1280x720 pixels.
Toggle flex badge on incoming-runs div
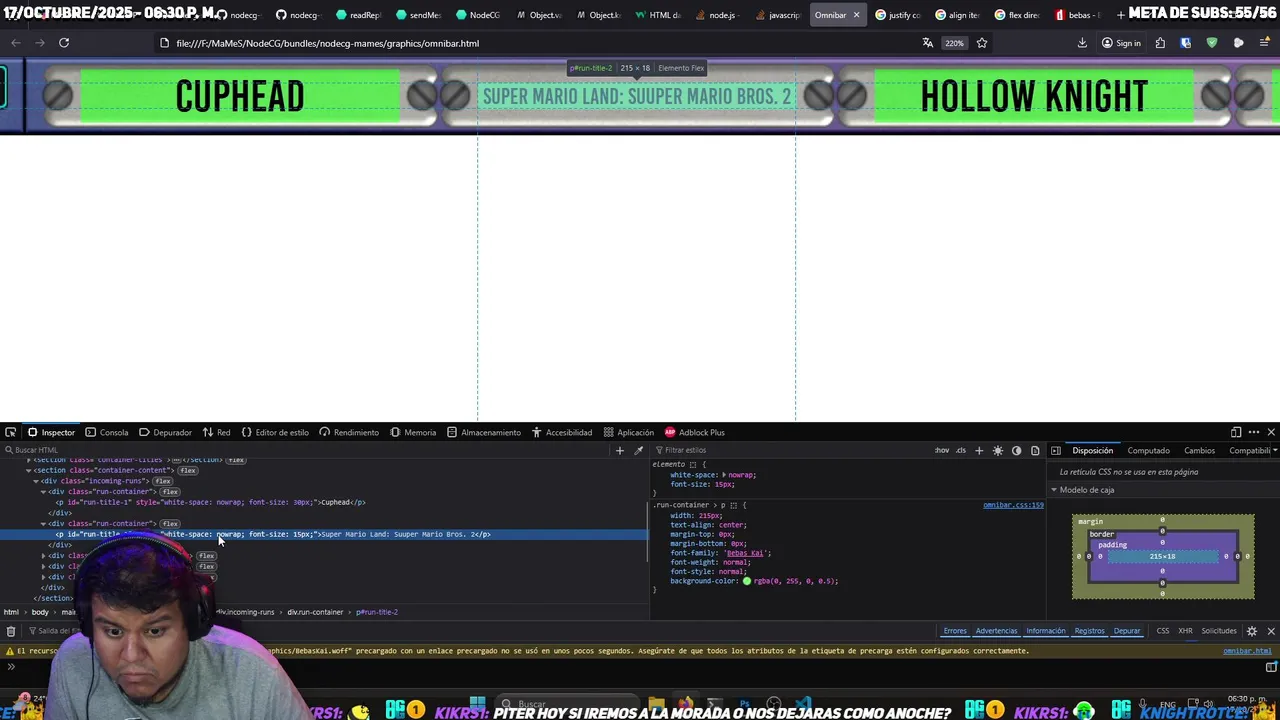point(163,481)
